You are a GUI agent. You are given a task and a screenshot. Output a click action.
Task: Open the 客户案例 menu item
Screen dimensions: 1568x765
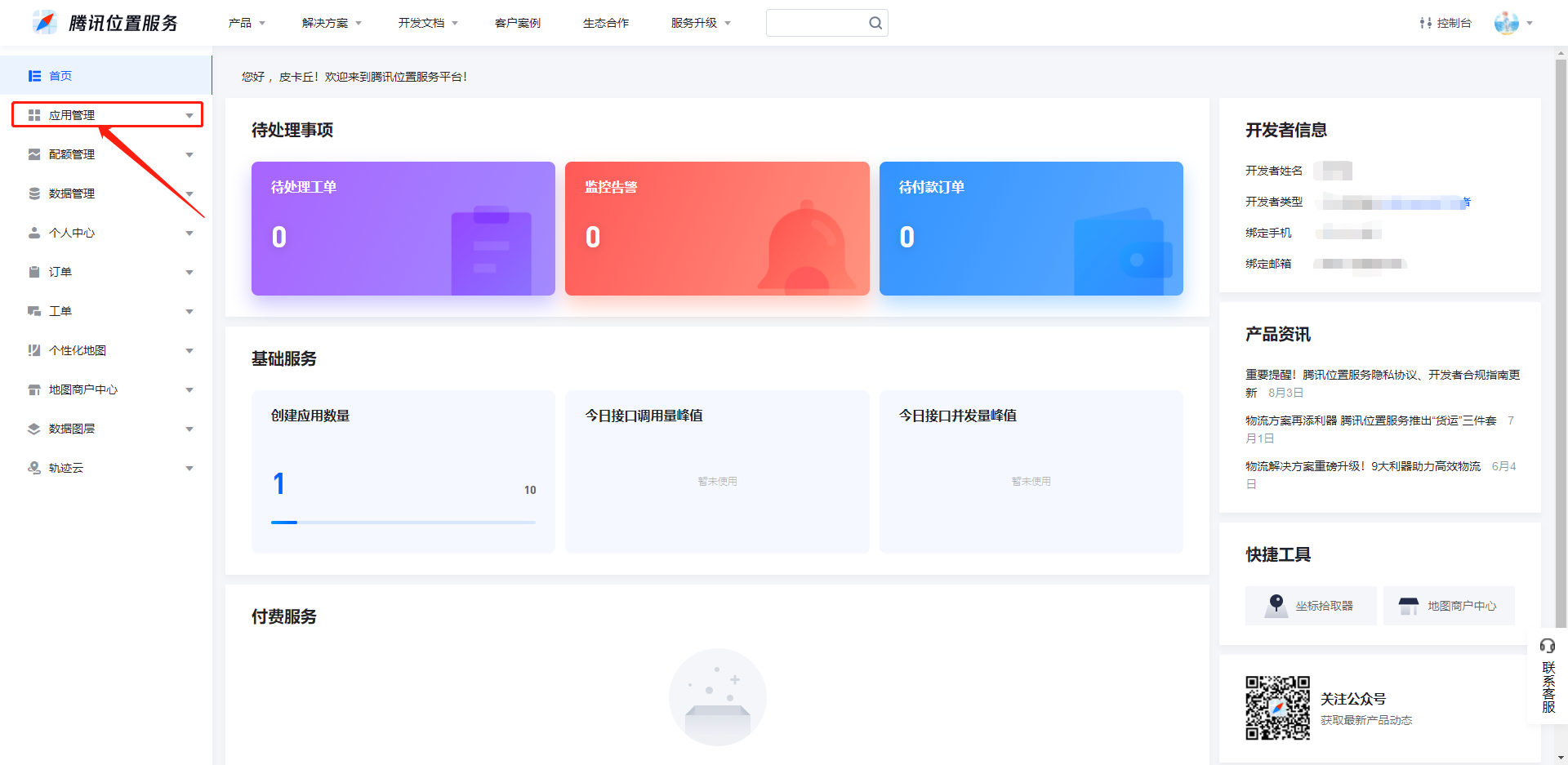[518, 23]
